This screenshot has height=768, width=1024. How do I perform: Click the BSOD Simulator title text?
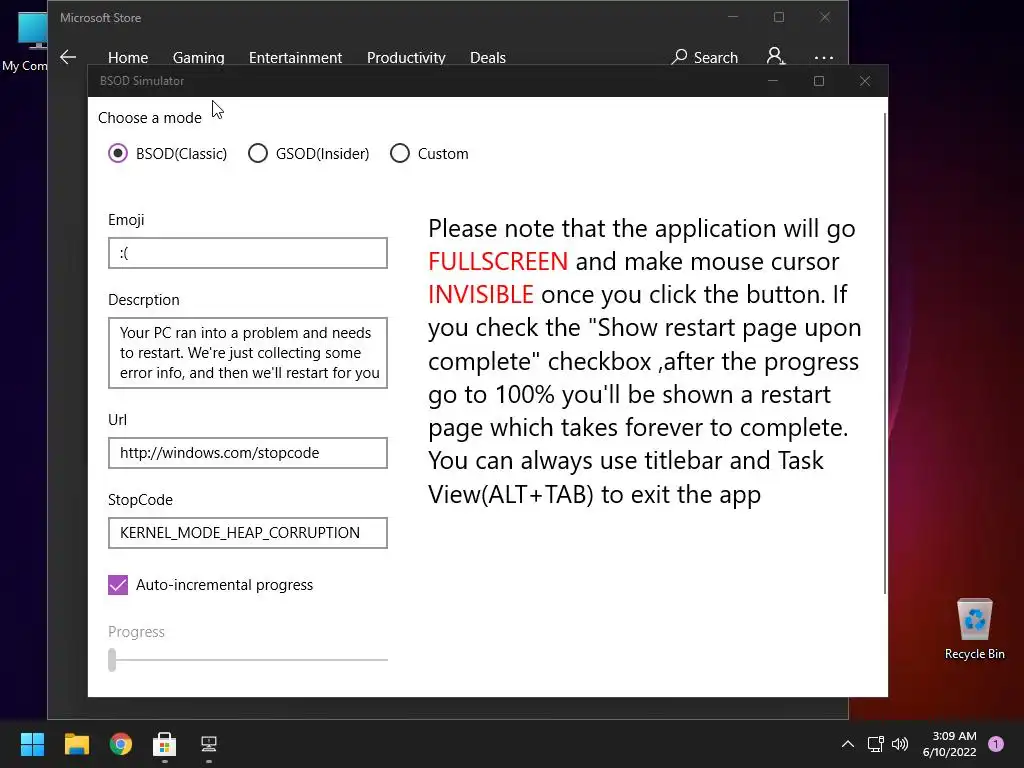click(x=142, y=81)
